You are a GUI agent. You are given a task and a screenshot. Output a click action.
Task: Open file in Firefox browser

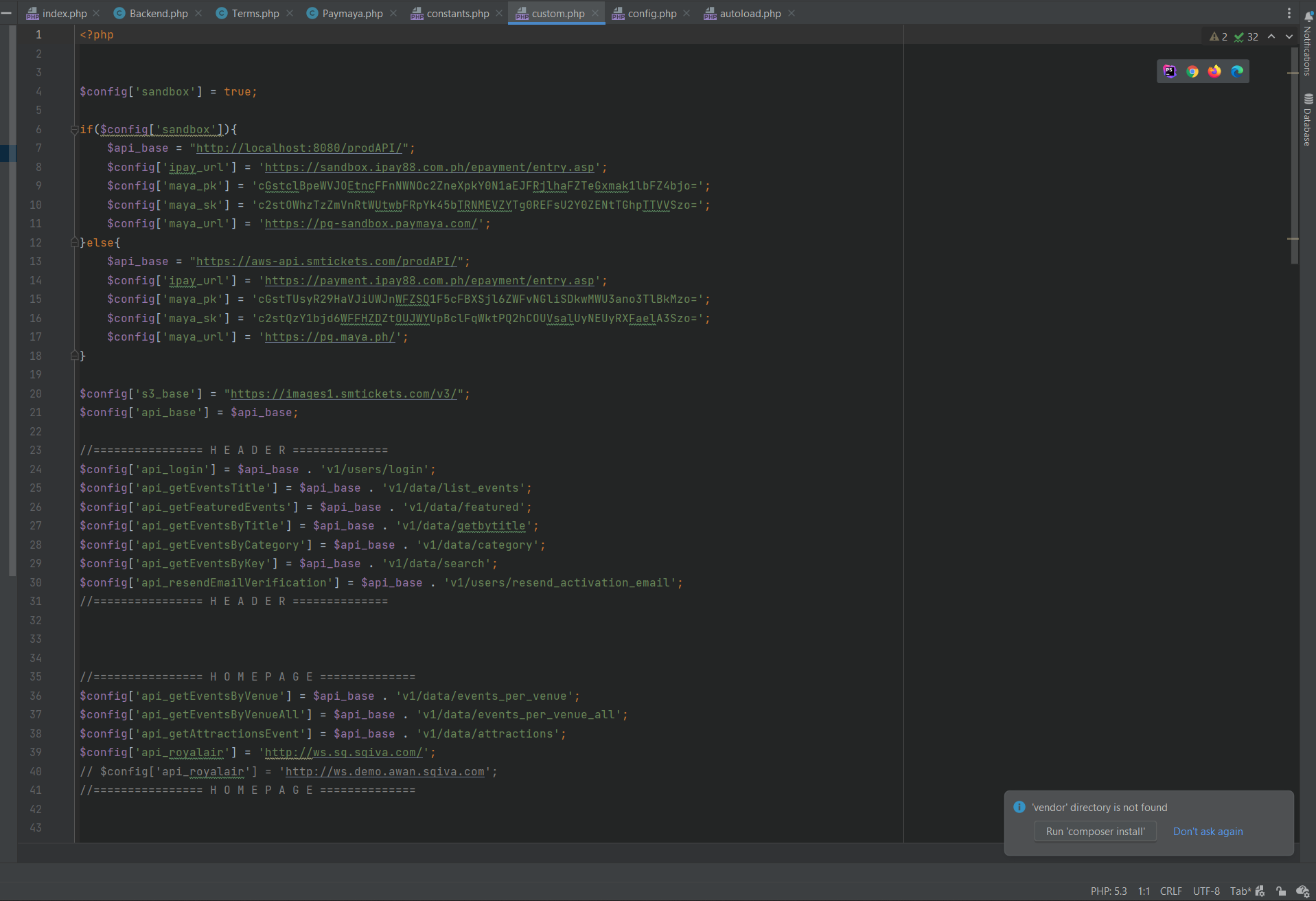(1214, 71)
